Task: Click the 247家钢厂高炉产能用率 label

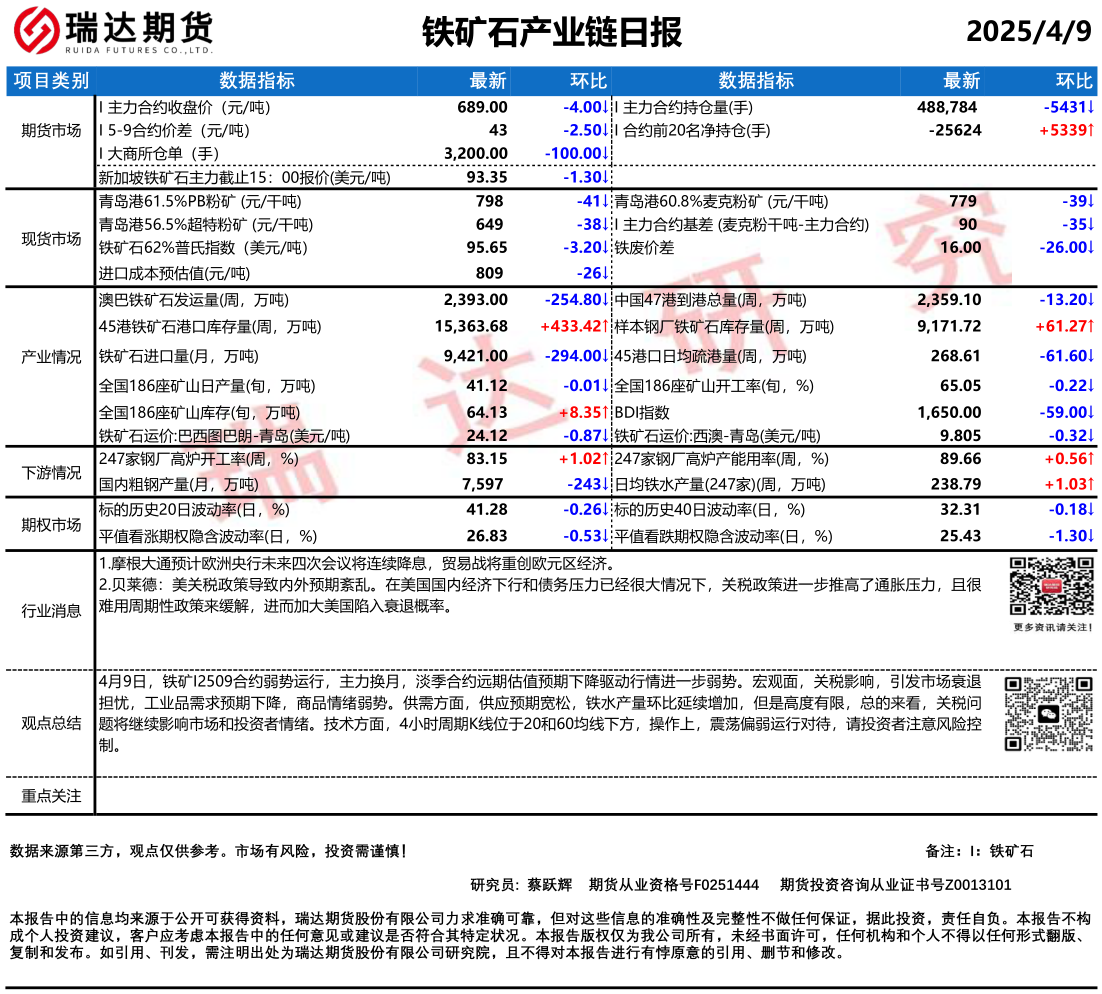Action: click(x=722, y=459)
